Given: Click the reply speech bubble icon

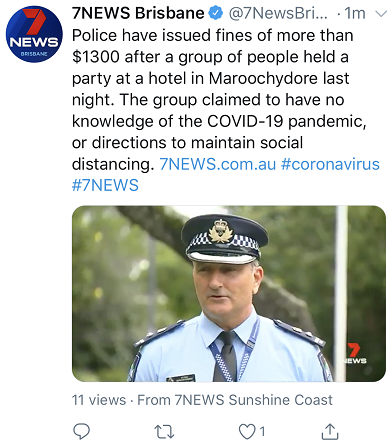Looking at the screenshot, I should coord(81,431).
